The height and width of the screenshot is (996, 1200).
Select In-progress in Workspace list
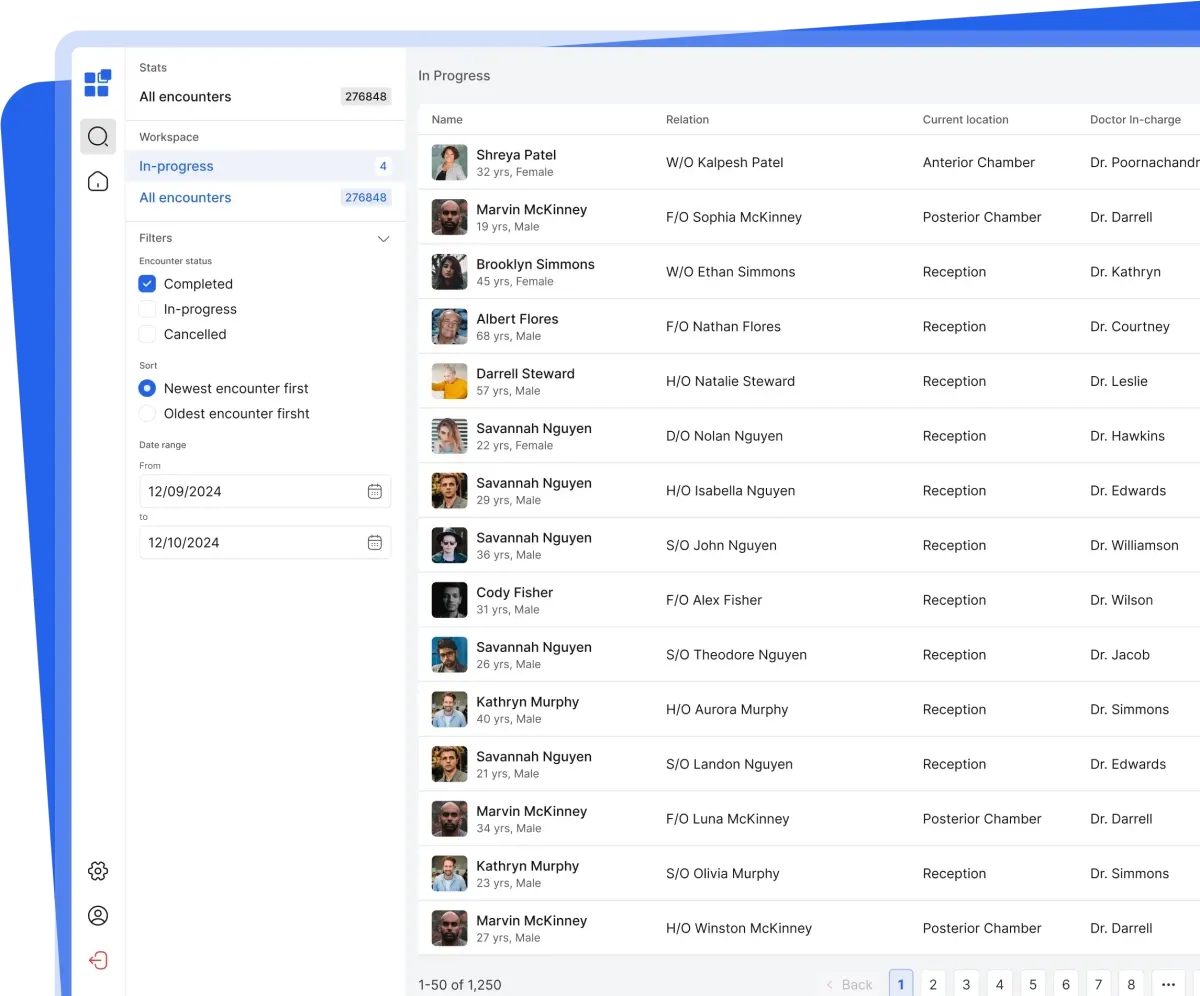click(265, 166)
